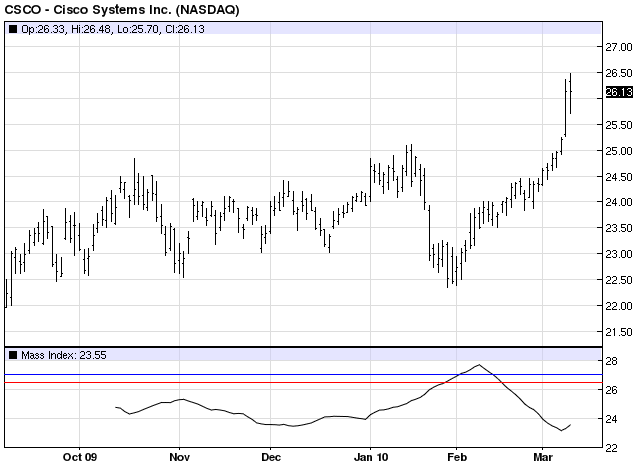Viewport: 635px width, 465px height.
Task: Click the 22.00 price axis label
Action: [619, 306]
